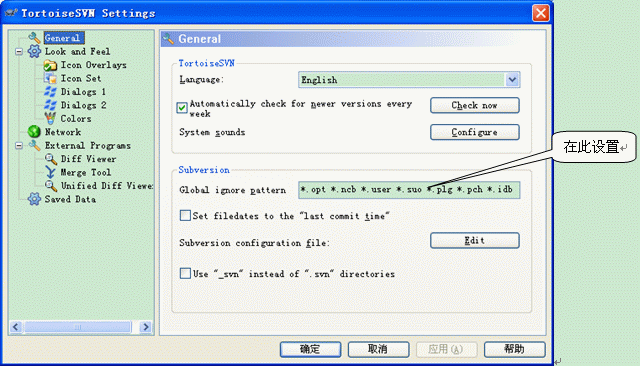Open Dialogs 2 settings page
The width and height of the screenshot is (640, 366).
(83, 105)
